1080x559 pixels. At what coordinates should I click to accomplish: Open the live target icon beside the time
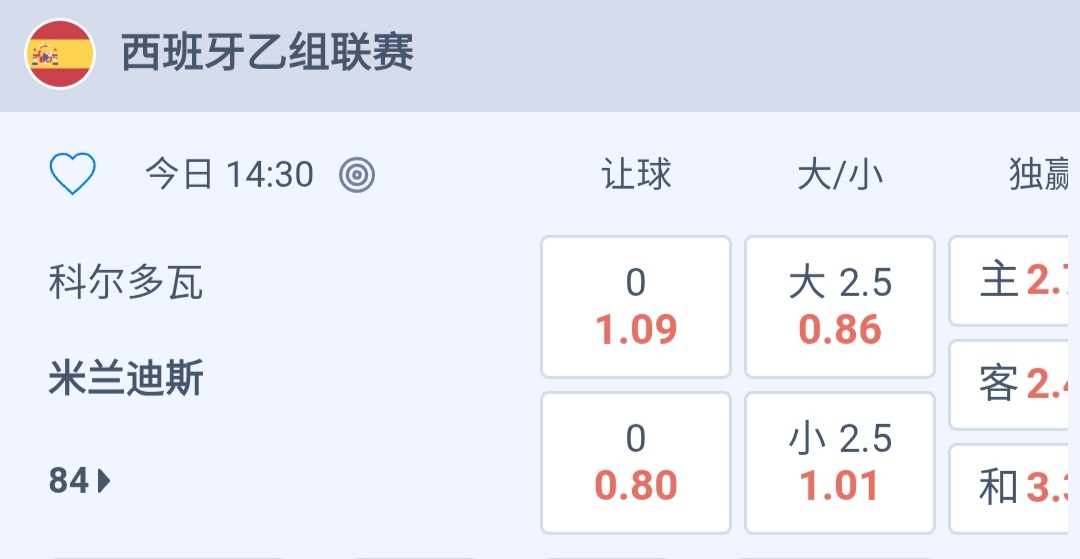tap(357, 175)
